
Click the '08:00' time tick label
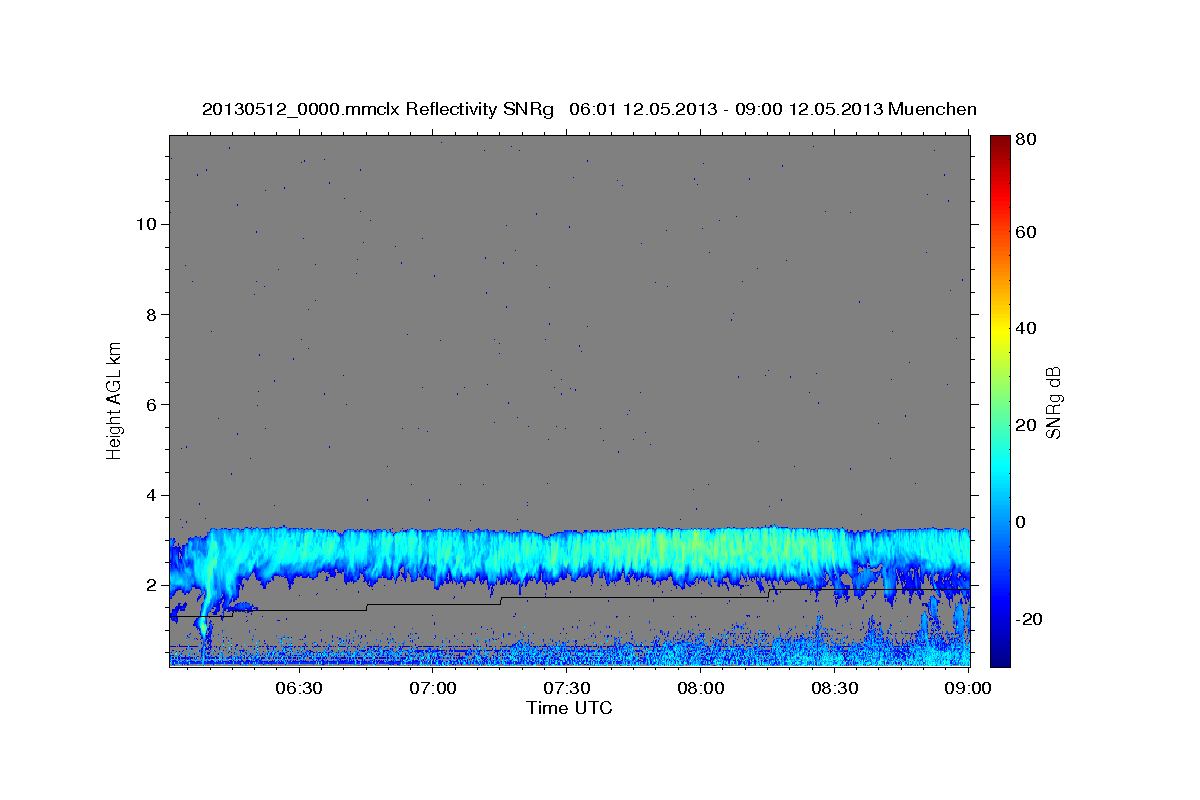pos(701,688)
